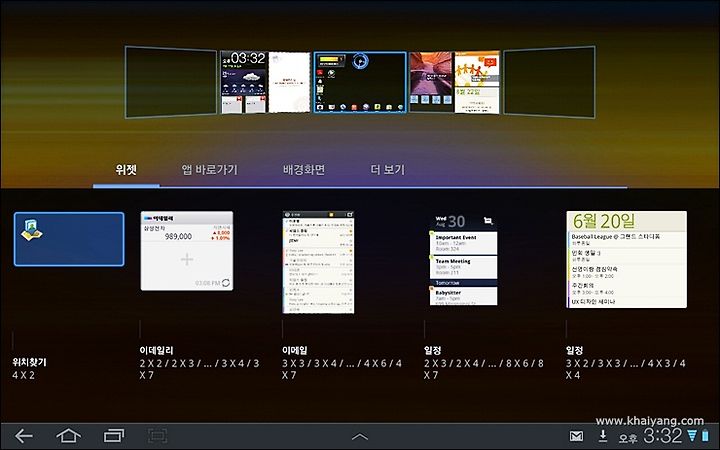Screen dimensions: 720x450
Task: Tap the 이메일 label
Action: tap(294, 350)
